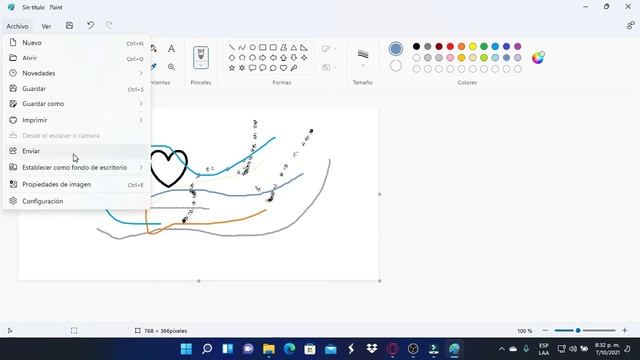Viewport: 640px width, 360px height.
Task: Select the Text tool (A icon)
Action: coord(171,49)
